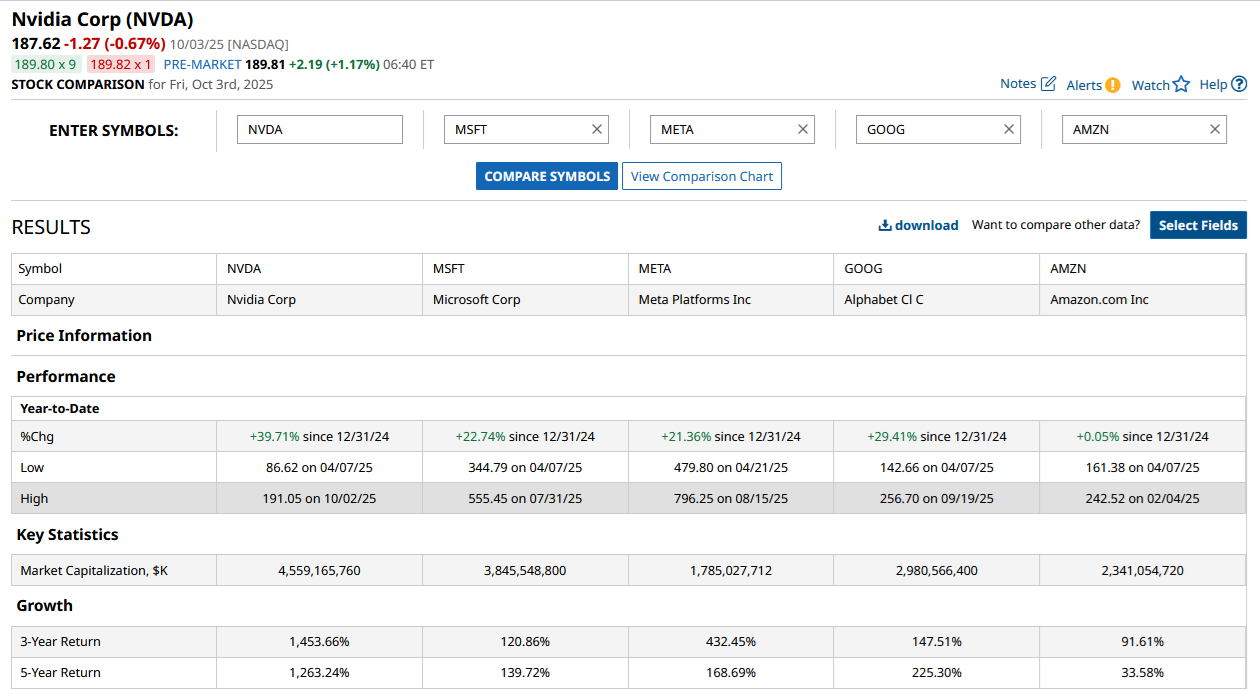The width and height of the screenshot is (1260, 694).
Task: Collapse the Performance section heading
Action: (66, 377)
